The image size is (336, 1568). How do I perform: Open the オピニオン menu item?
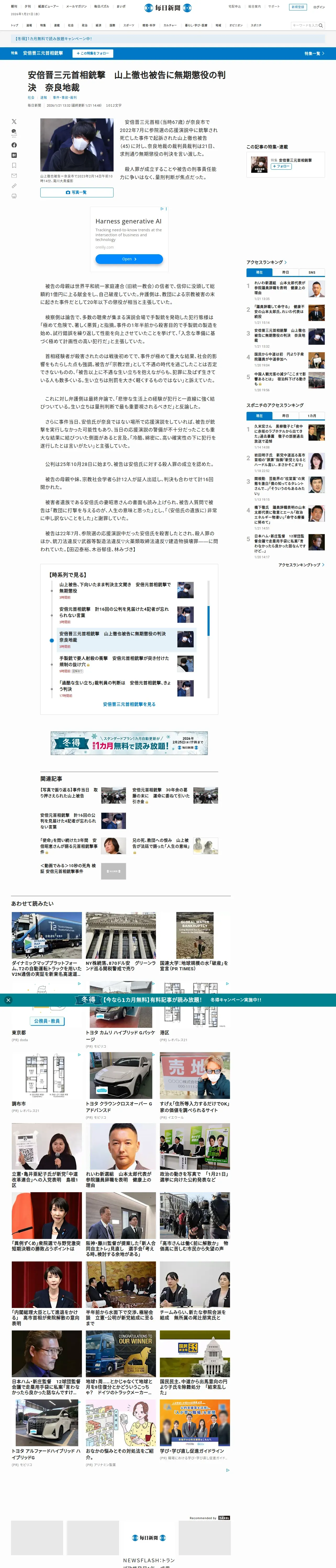pos(236,26)
